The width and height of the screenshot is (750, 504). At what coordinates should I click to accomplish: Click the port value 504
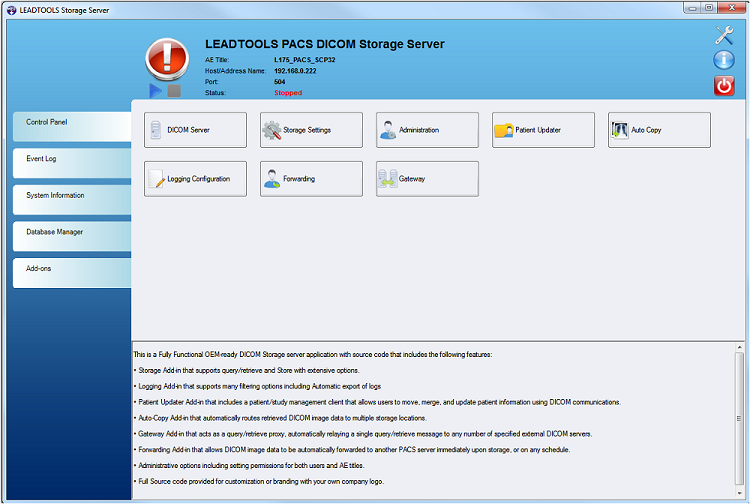click(x=280, y=82)
